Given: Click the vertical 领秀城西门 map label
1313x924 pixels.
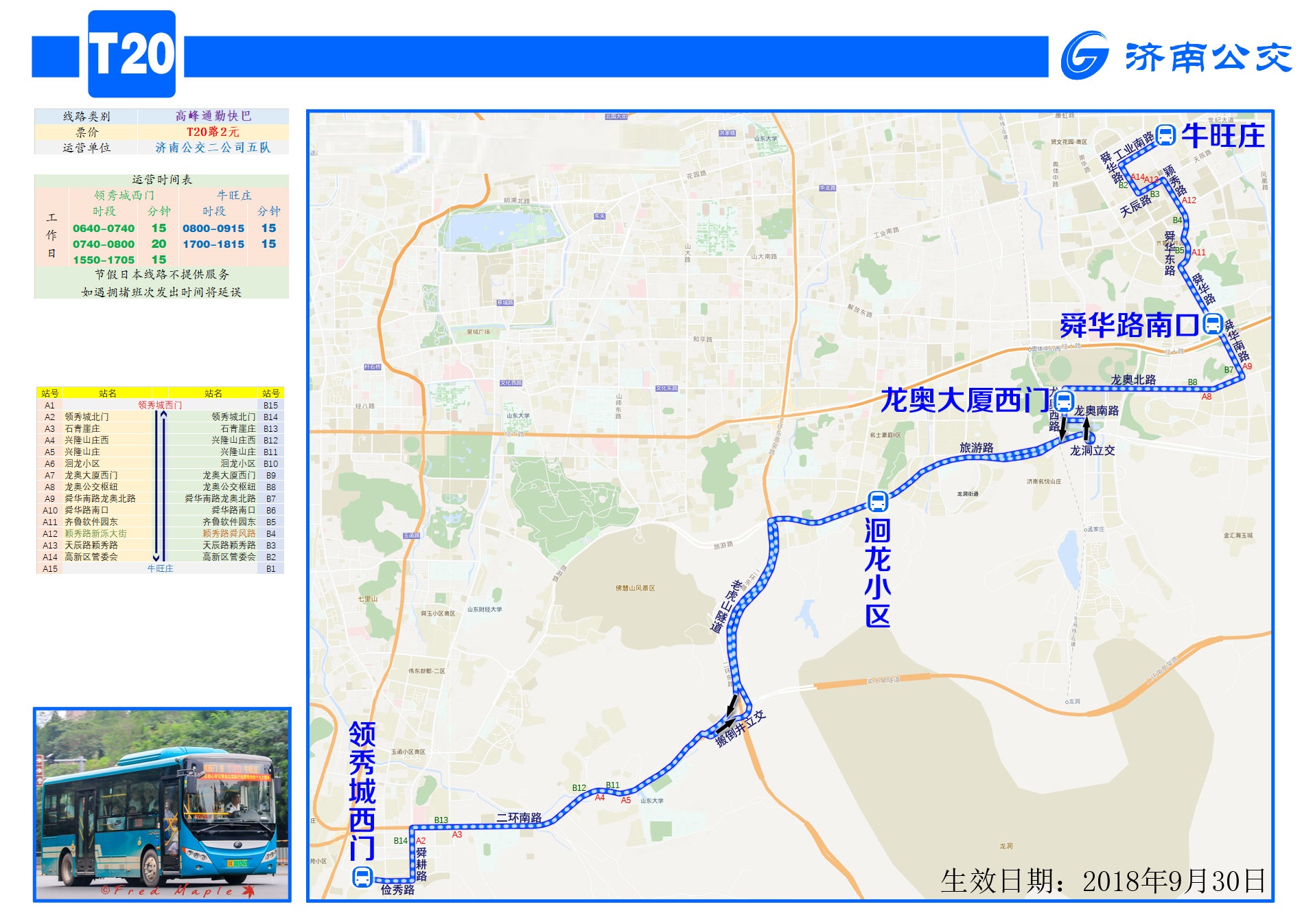Looking at the screenshot, I should coord(362,790).
